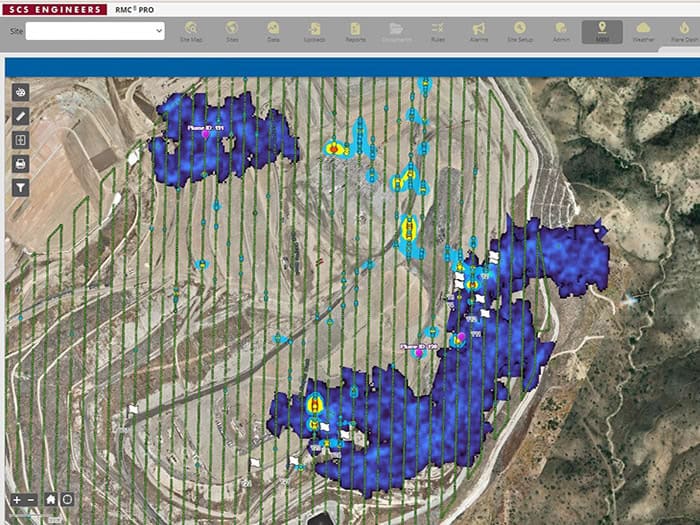700x525 pixels.
Task: Print the map with printer icon
Action: 21,164
